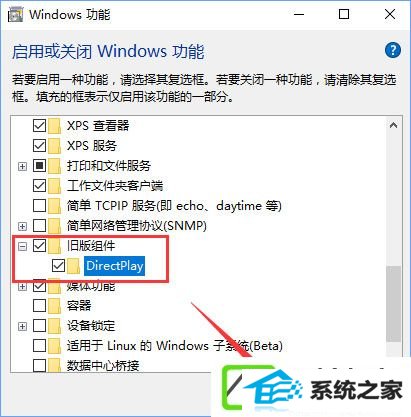
Task: Tick the 适用于 Linux 的 Windows 子系统 checkbox
Action: point(39,346)
